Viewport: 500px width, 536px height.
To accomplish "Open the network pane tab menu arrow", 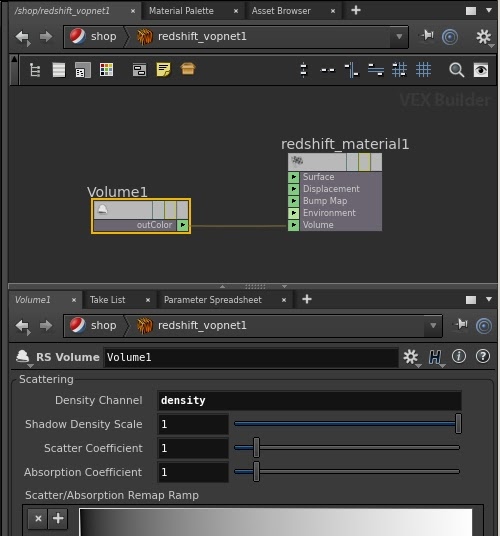I will point(489,10).
